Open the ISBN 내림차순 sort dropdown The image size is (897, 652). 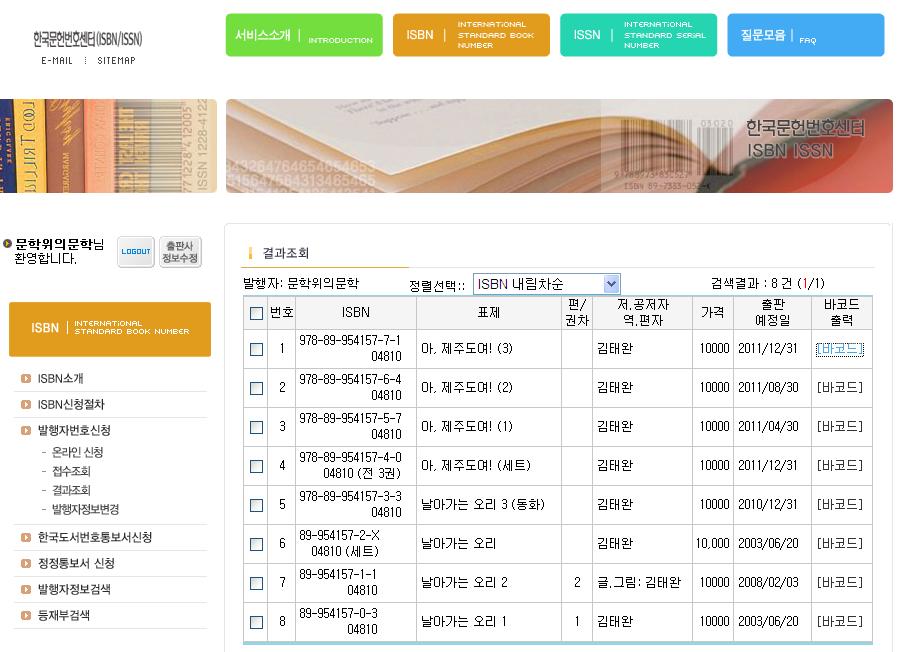pos(546,284)
